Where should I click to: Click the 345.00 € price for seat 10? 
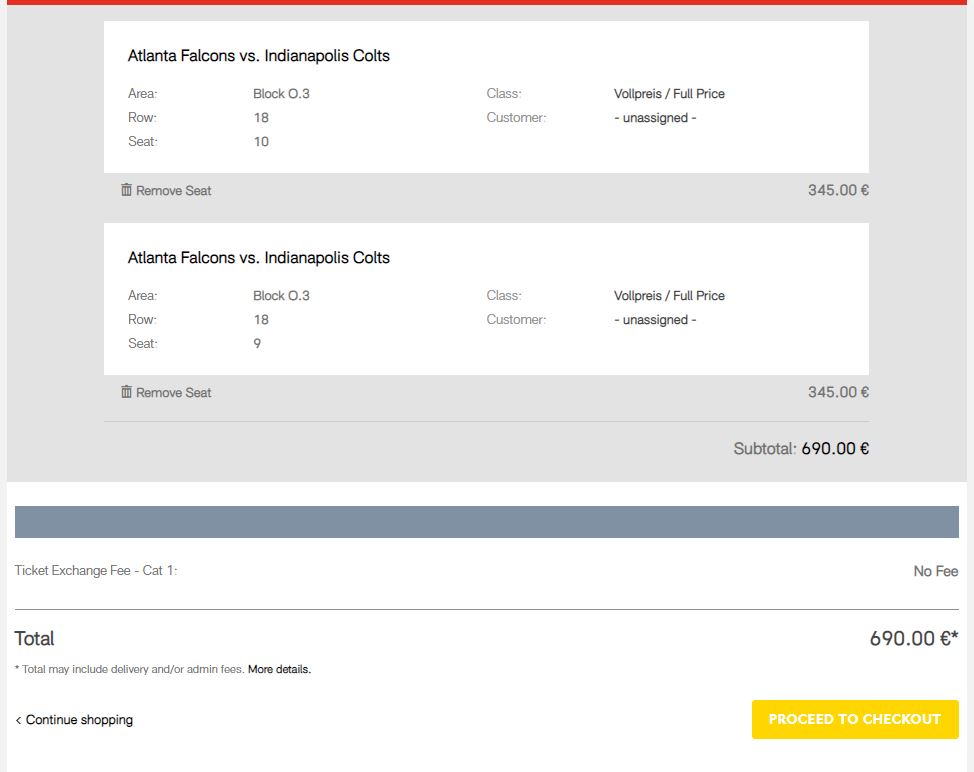pyautogui.click(x=838, y=190)
